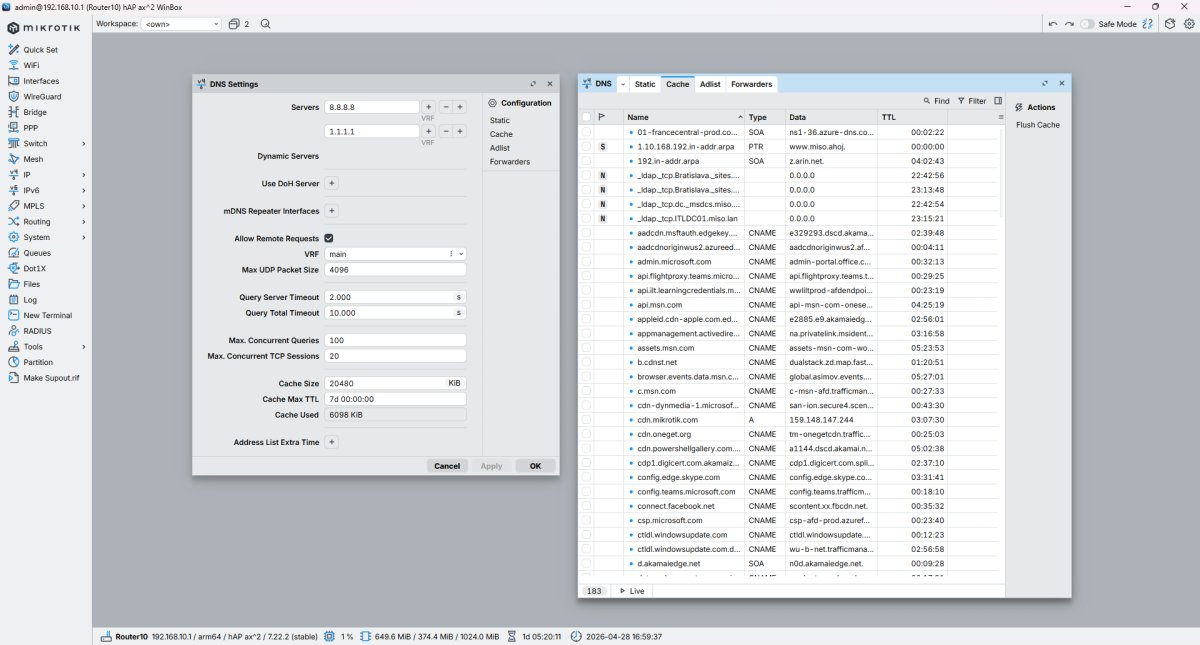Sort by the TTL column header

coord(913,117)
